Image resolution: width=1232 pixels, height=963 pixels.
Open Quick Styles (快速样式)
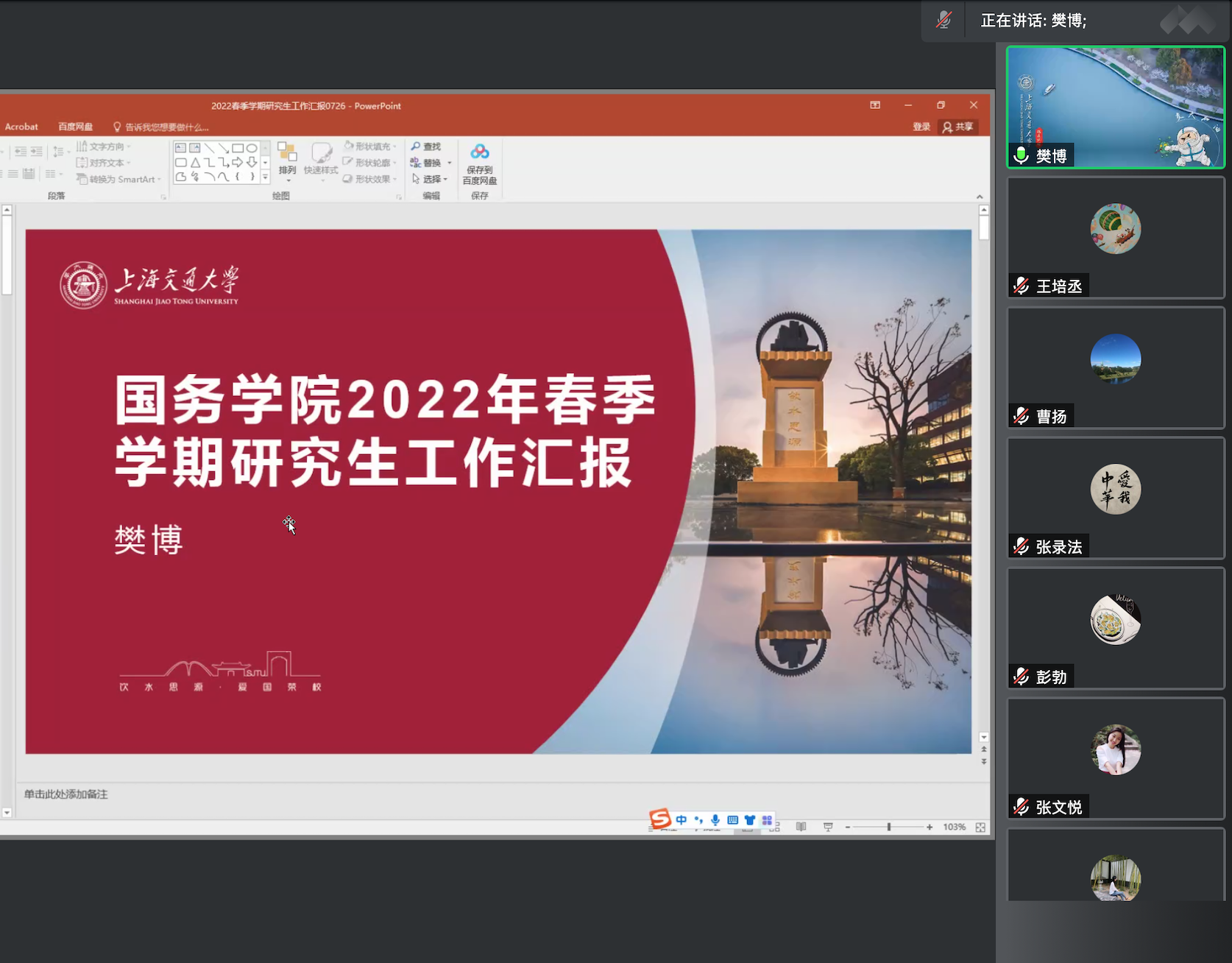click(x=321, y=161)
